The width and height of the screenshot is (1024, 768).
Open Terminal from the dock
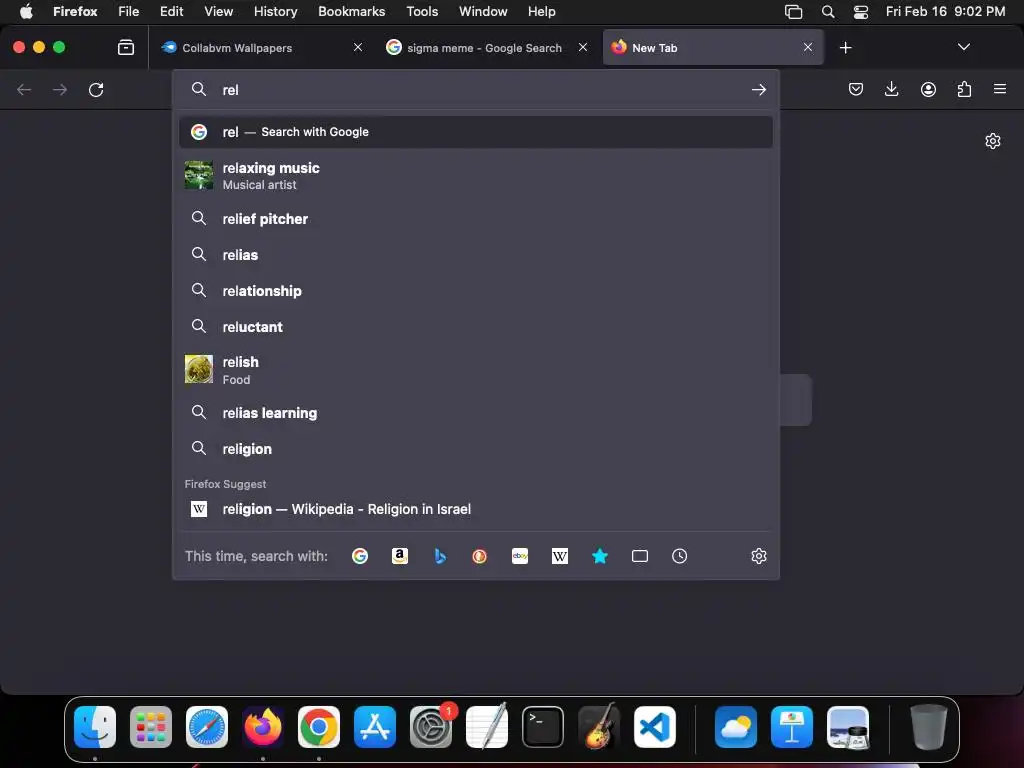[x=543, y=727]
